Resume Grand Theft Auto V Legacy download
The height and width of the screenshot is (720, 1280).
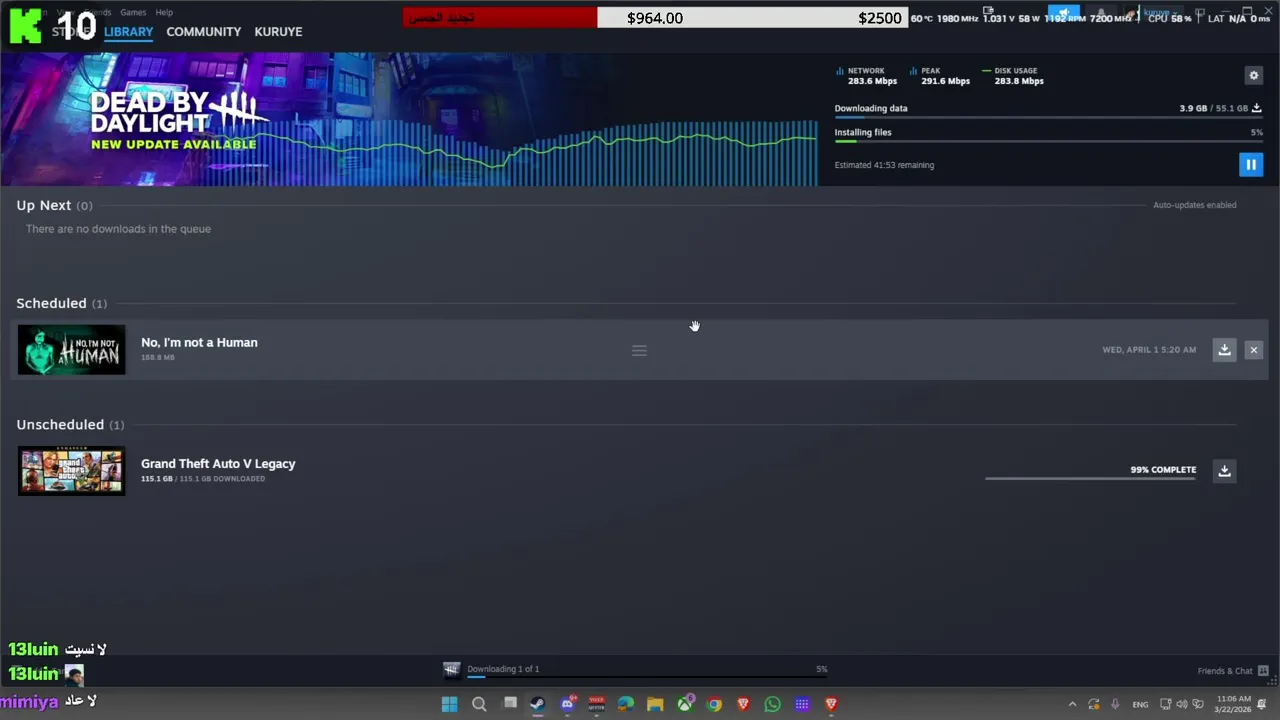[x=1224, y=471]
